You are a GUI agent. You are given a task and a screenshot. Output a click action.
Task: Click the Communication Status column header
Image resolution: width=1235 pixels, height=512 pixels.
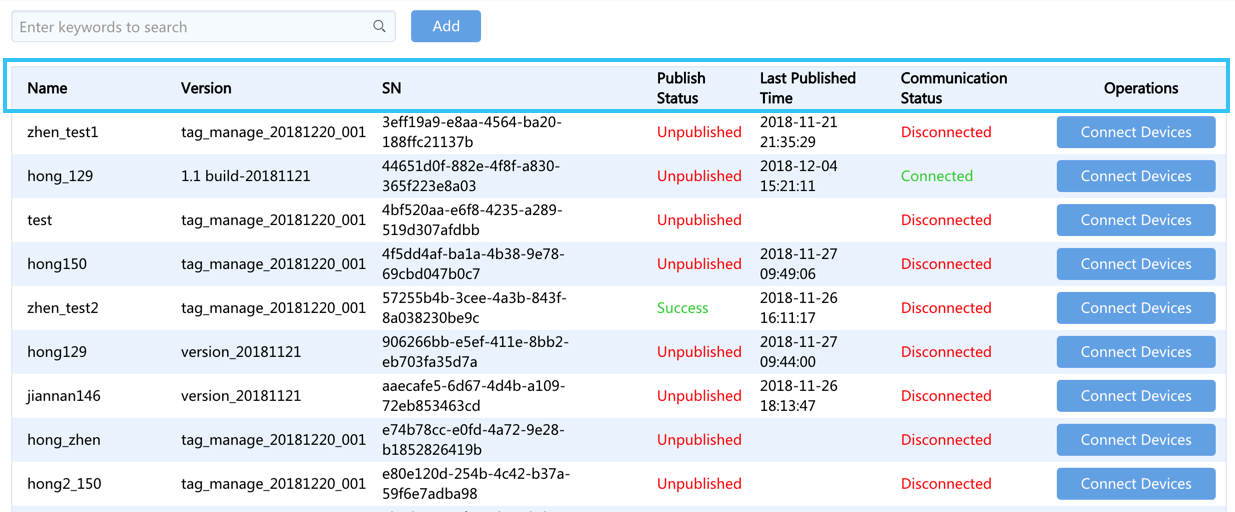(954, 88)
